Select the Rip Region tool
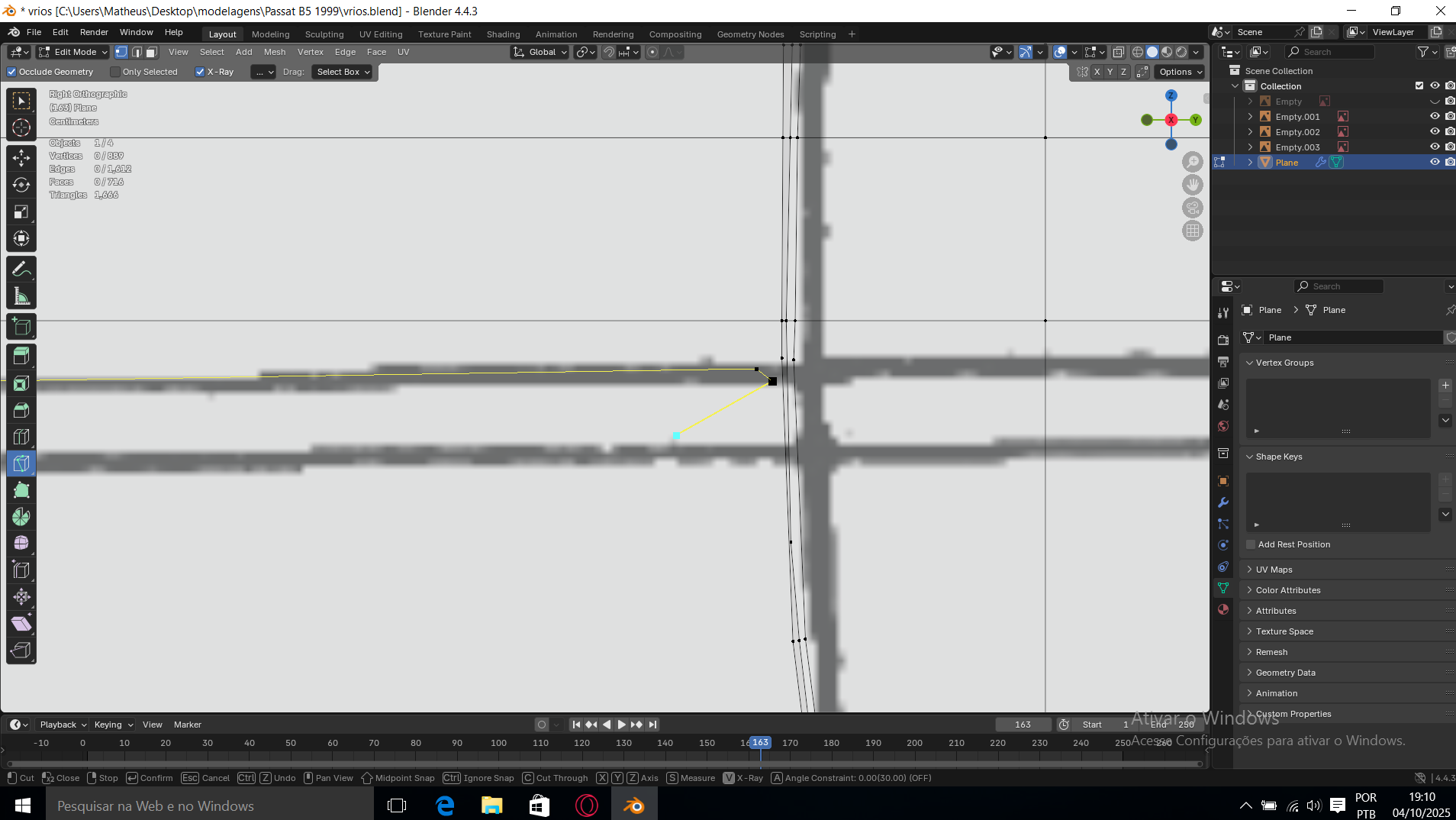1456x820 pixels. click(21, 651)
